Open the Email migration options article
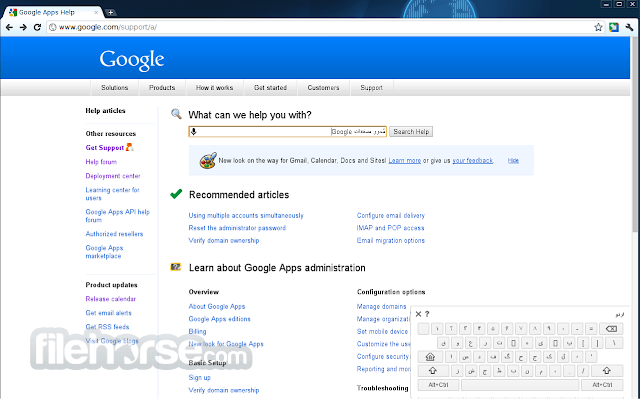Viewport: 640px width, 400px height. point(391,240)
